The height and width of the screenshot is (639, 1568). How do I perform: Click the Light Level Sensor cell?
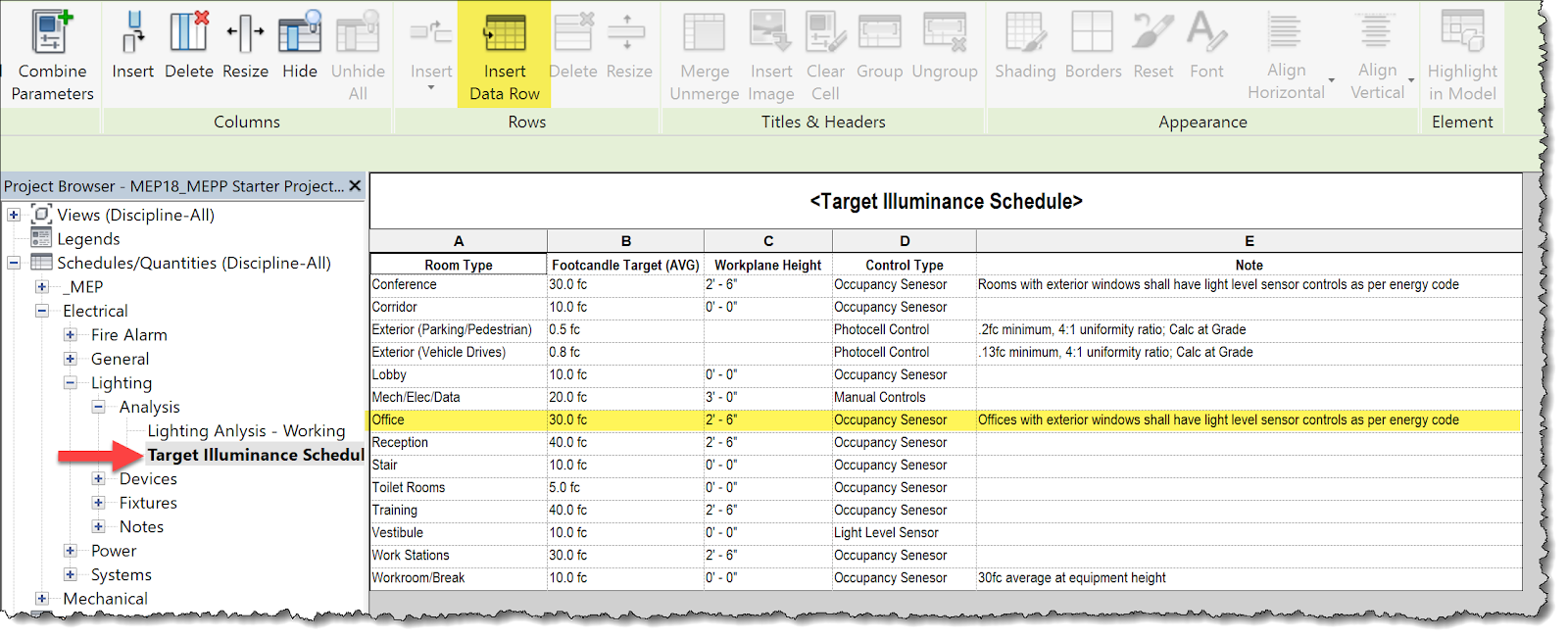(905, 533)
